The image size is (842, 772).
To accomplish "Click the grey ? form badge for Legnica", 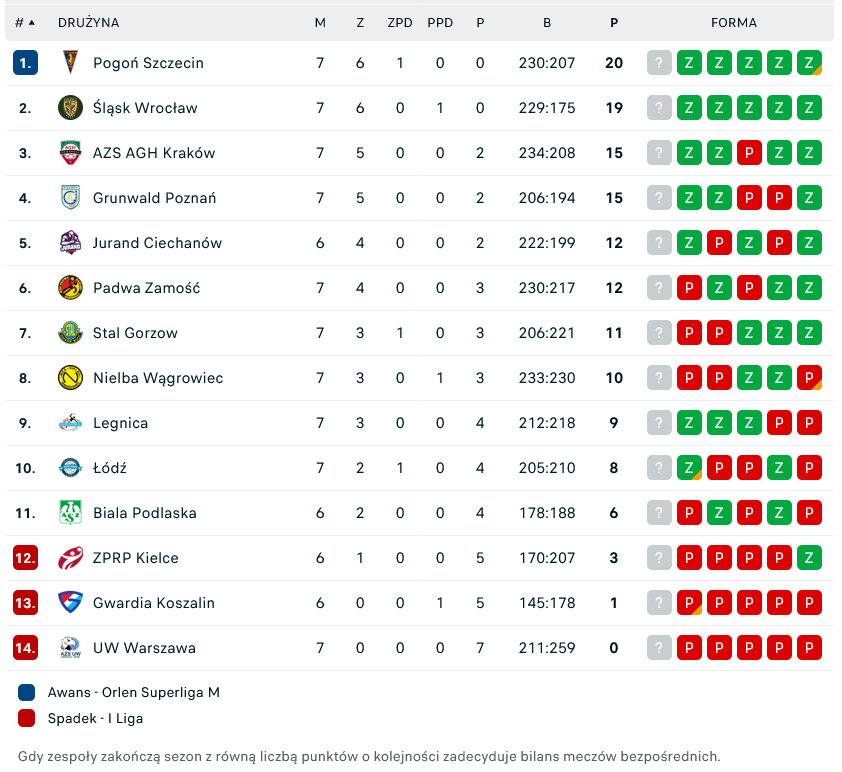I will coord(659,423).
